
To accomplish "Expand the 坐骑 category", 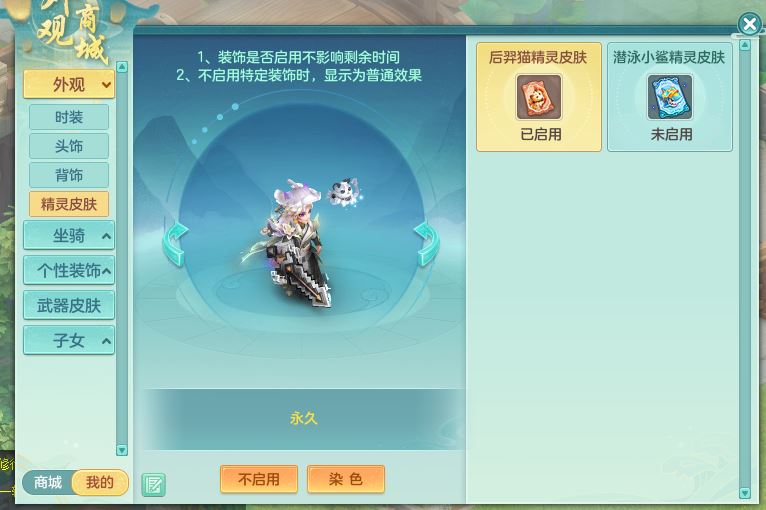I will click(69, 235).
